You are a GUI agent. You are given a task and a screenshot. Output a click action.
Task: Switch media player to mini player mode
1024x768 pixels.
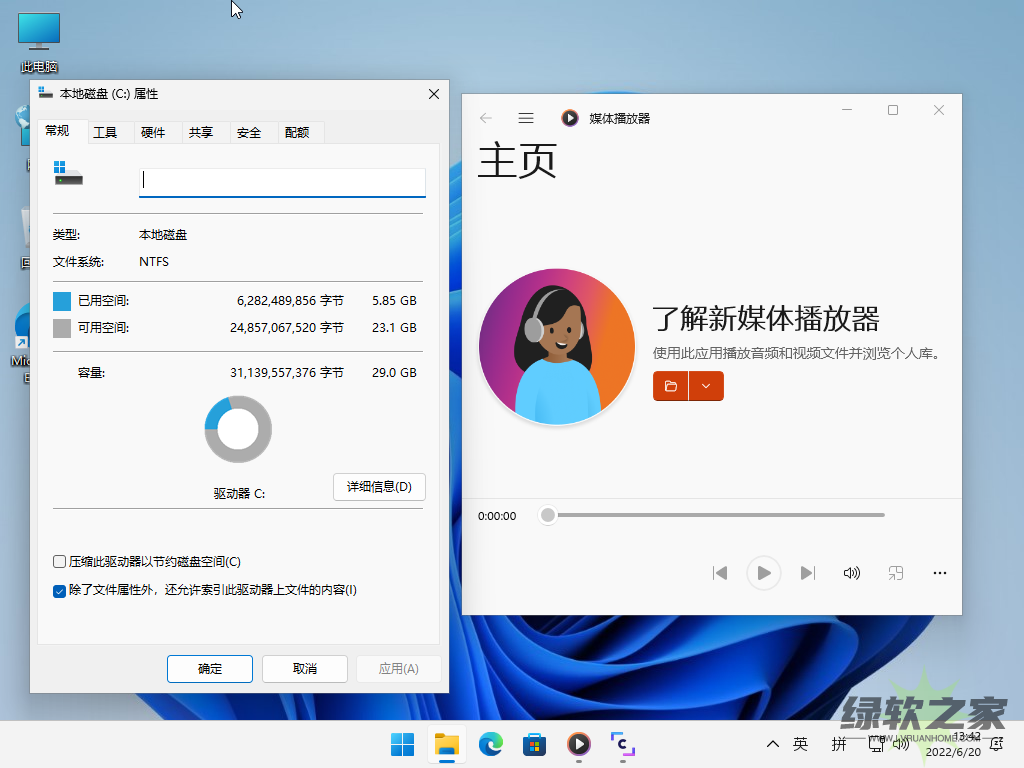coord(896,573)
